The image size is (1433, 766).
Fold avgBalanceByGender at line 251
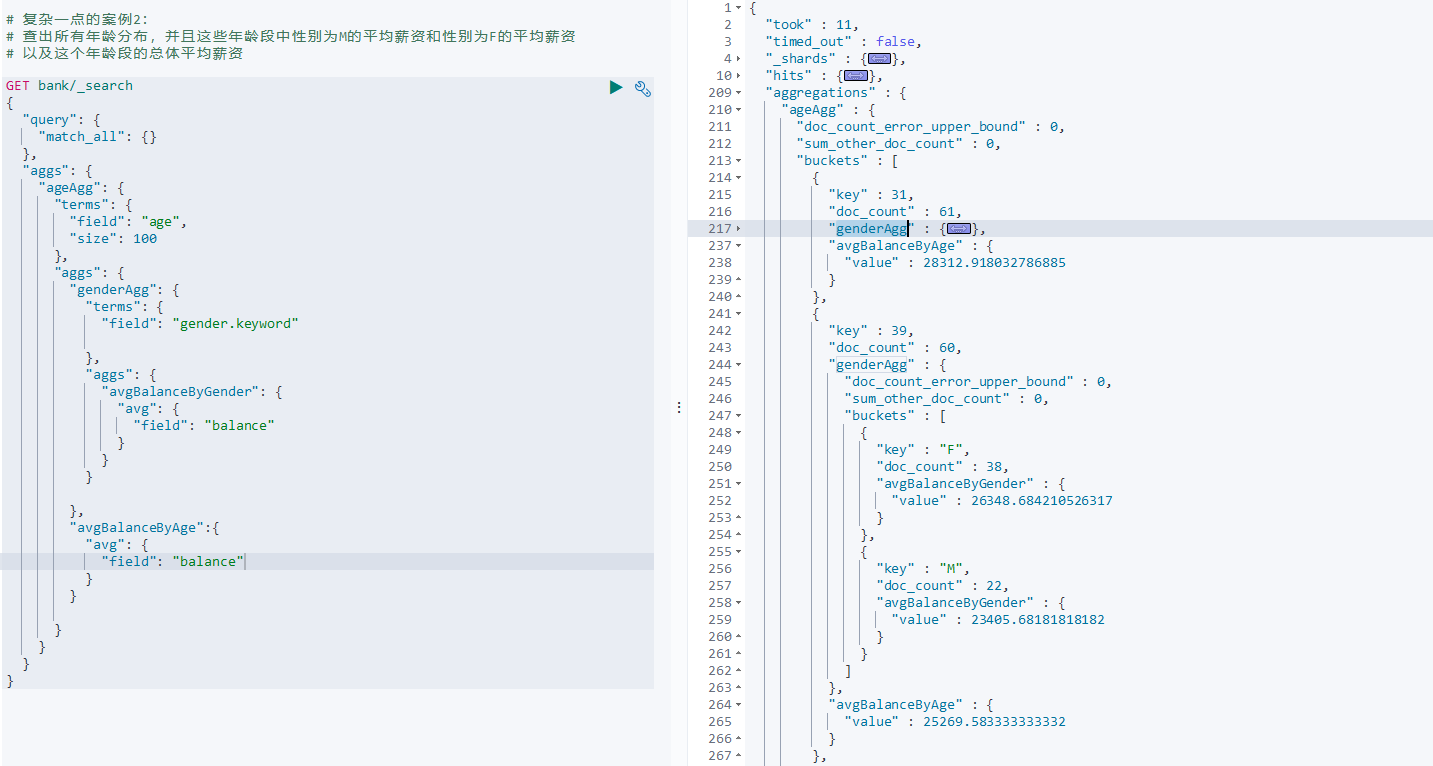739,484
